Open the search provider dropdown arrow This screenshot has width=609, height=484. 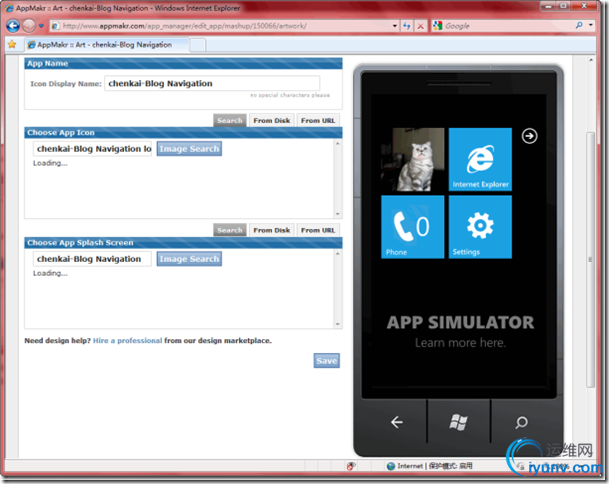(591, 26)
